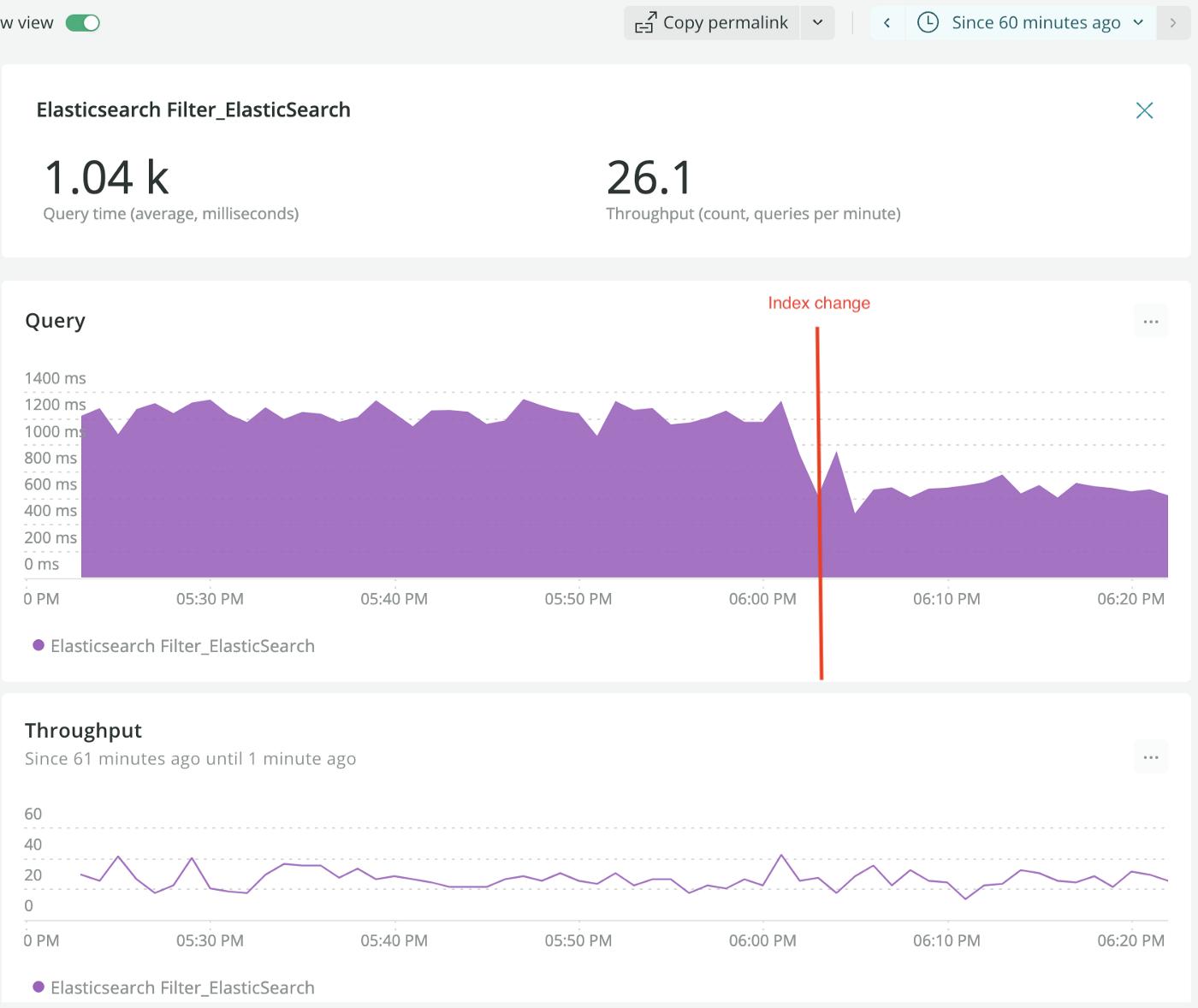Hide the series via Throughput chart legend

pyautogui.click(x=181, y=987)
